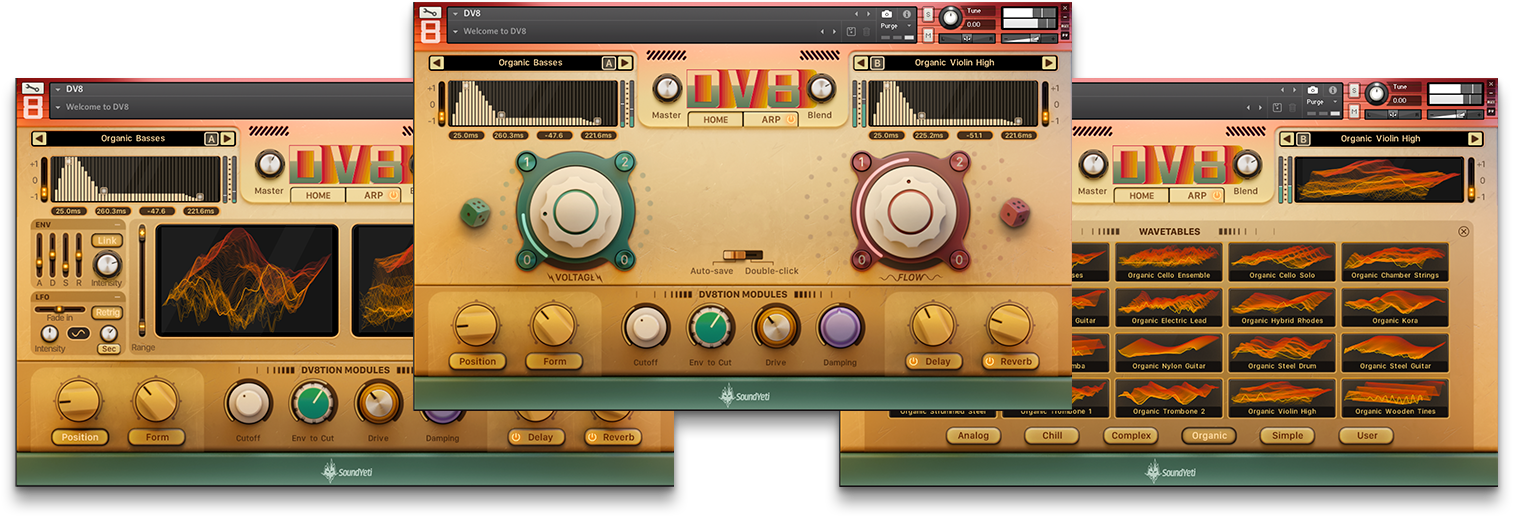Toggle the LFO Retrig button in the left window

tap(107, 313)
